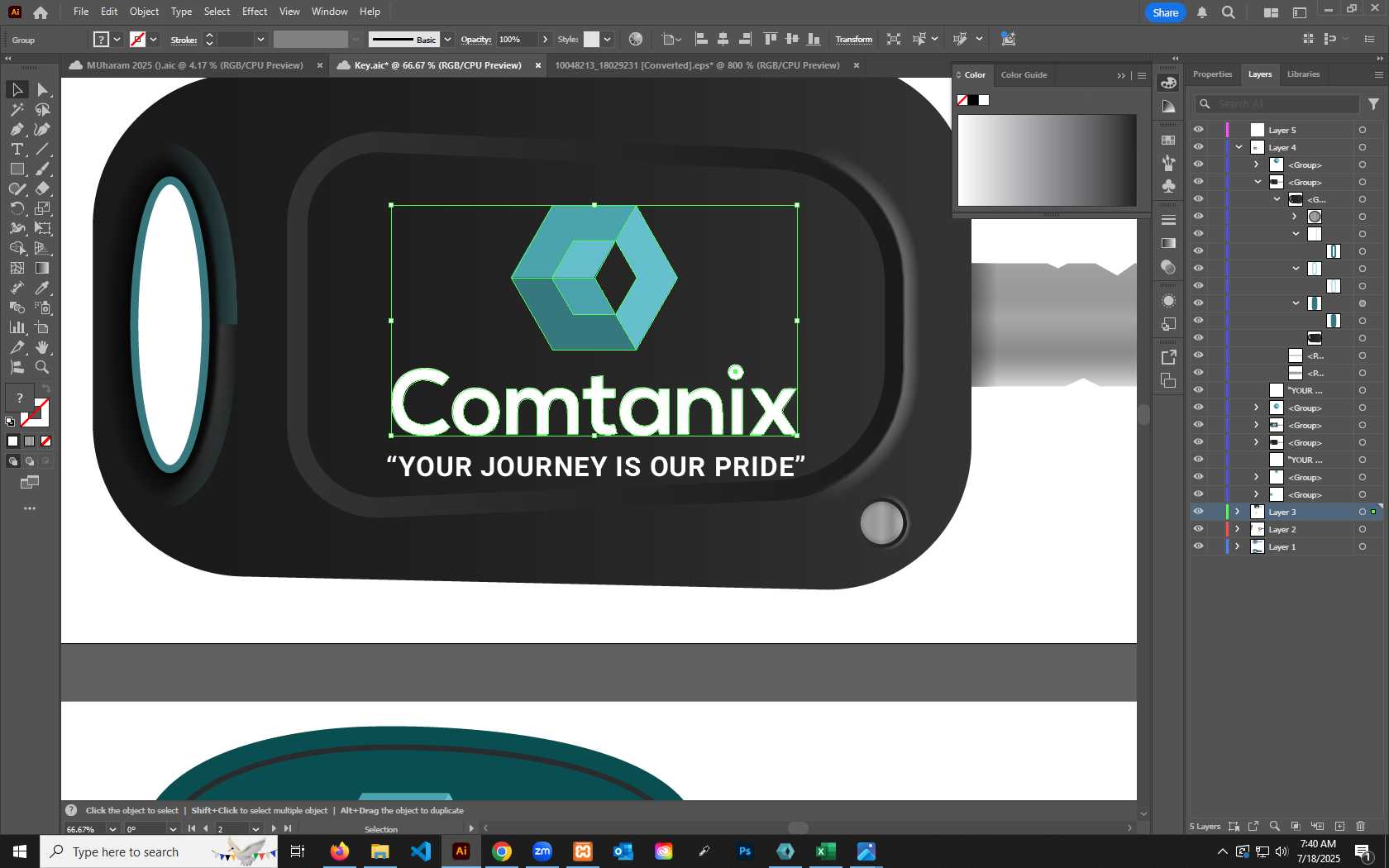Open the Color Guide tab
This screenshot has height=868, width=1389.
tap(1024, 75)
